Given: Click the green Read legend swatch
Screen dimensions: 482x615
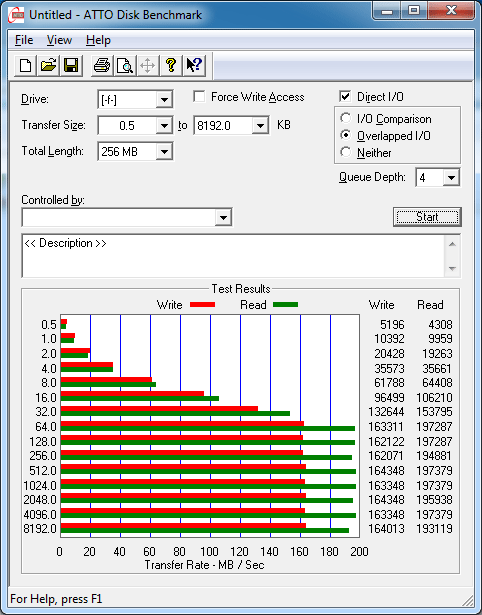Looking at the screenshot, I should point(286,304).
